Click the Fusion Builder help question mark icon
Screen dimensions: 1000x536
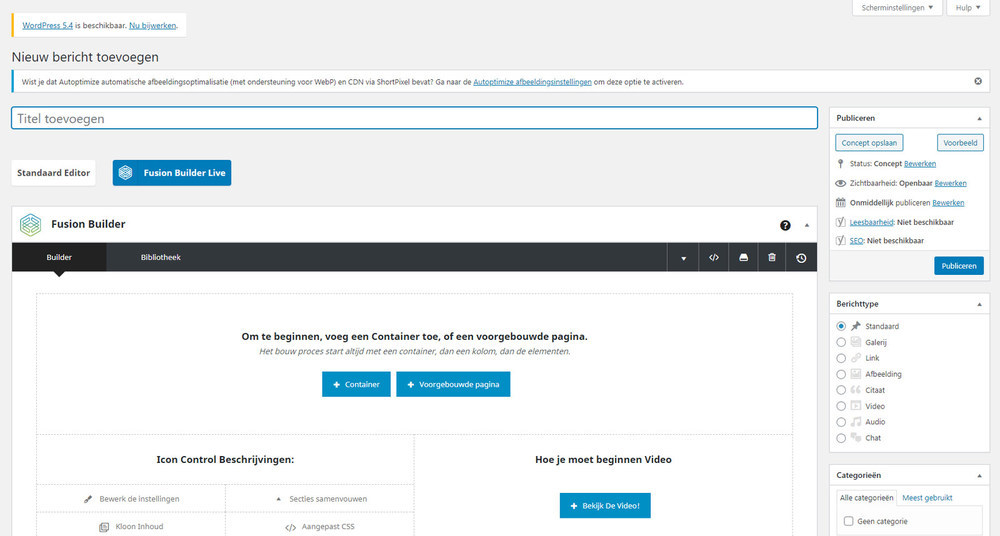click(x=785, y=225)
